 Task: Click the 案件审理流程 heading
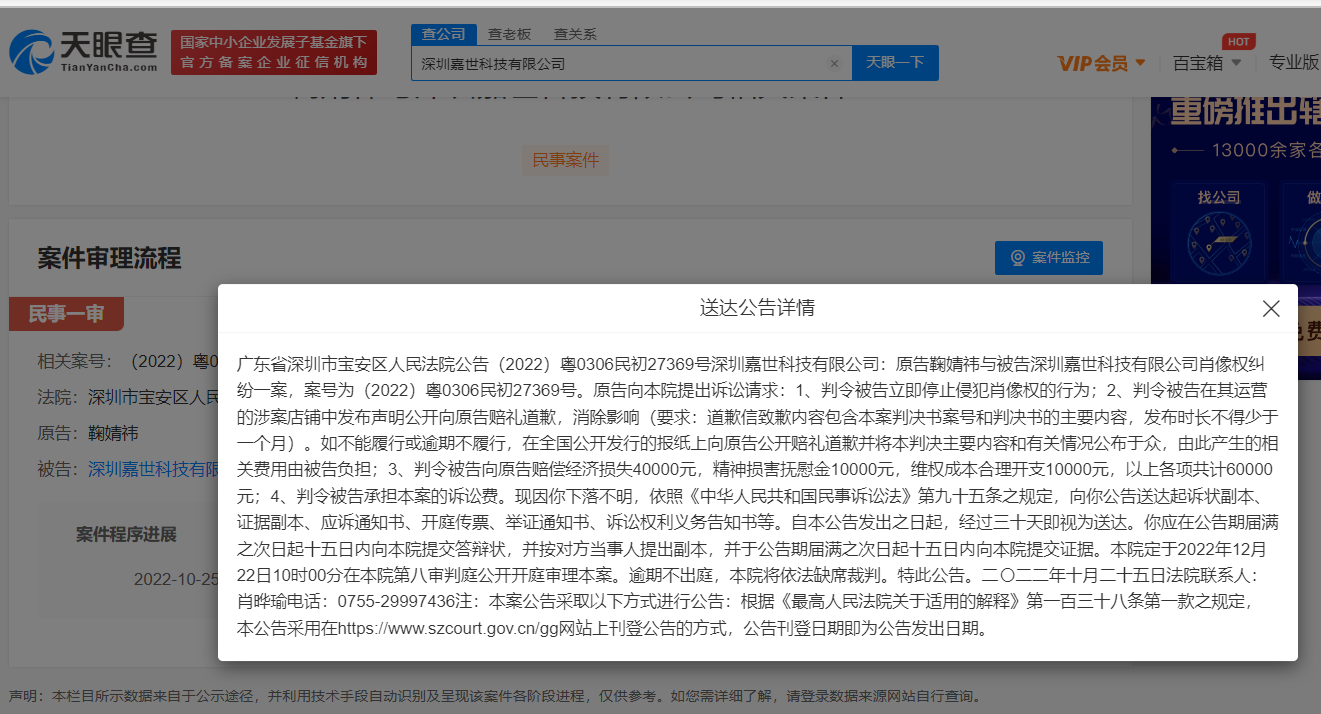click(x=110, y=258)
